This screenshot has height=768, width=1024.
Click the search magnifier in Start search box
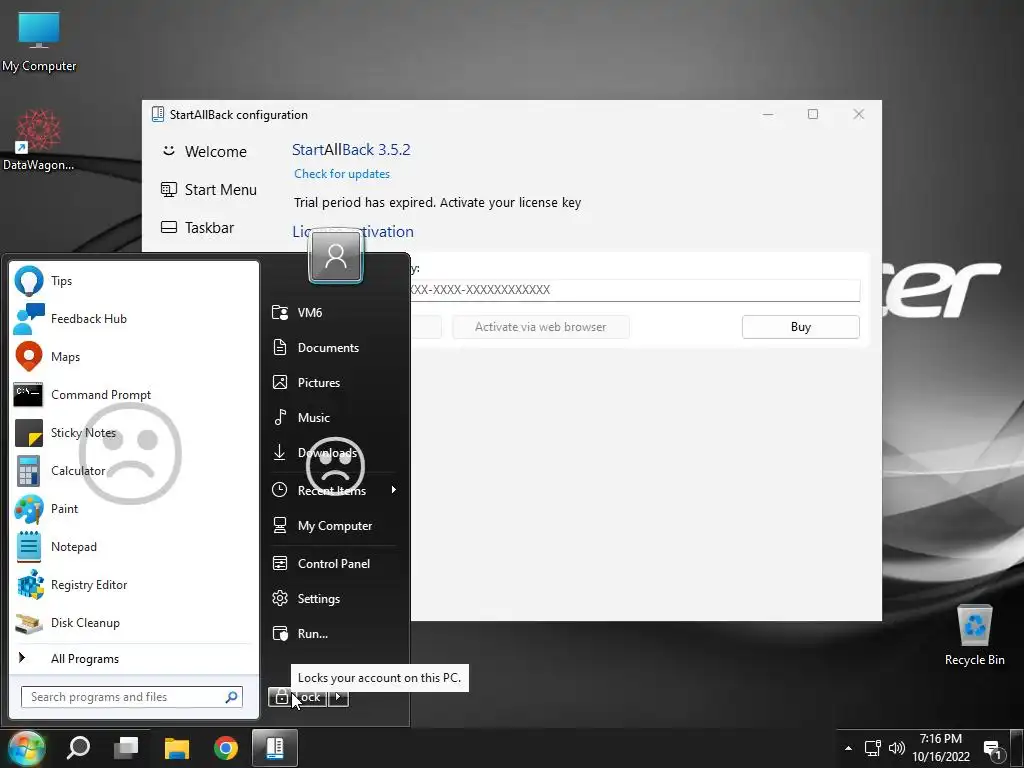(x=231, y=697)
